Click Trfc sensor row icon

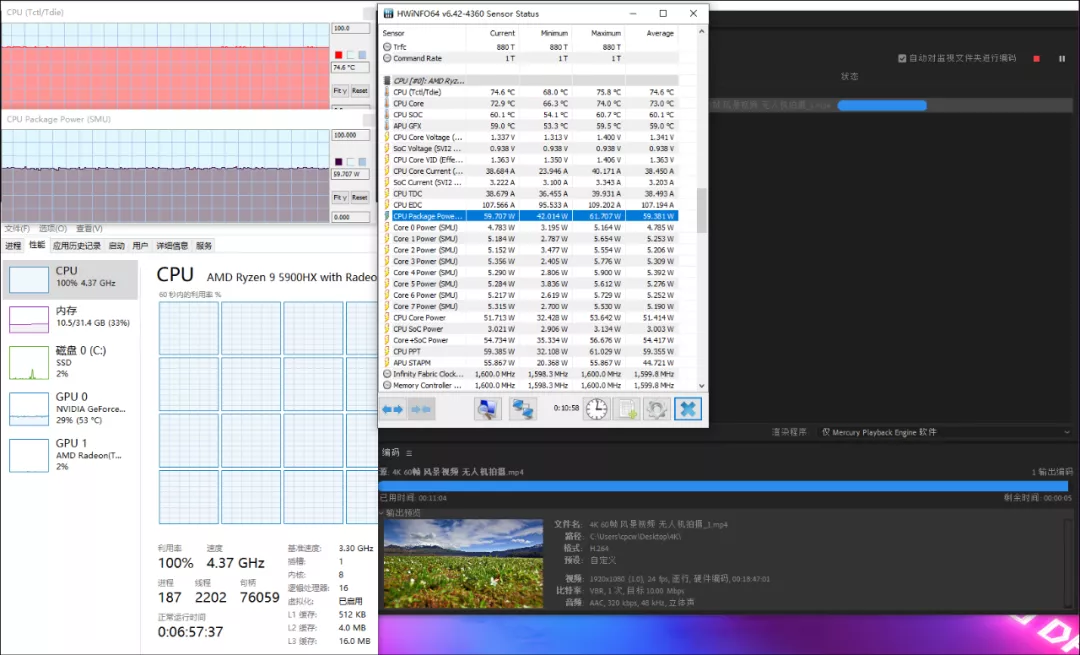pyautogui.click(x=387, y=47)
